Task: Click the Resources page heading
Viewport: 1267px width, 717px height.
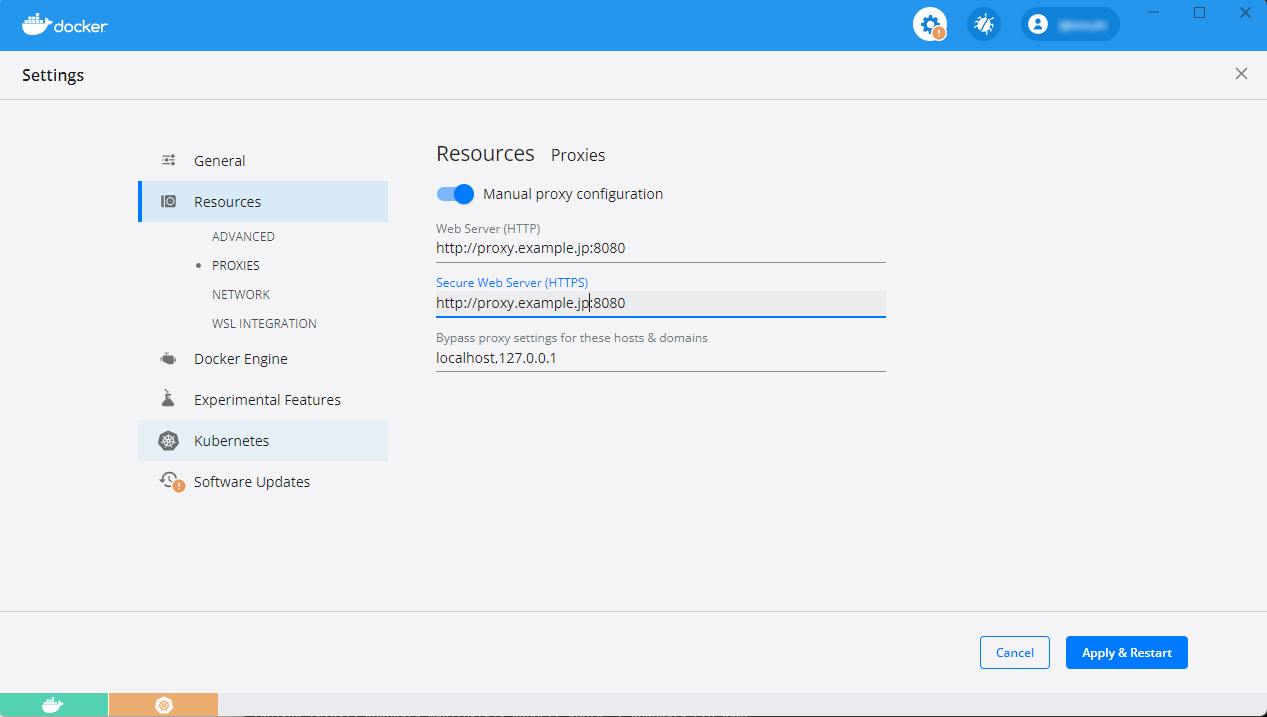Action: tap(485, 153)
